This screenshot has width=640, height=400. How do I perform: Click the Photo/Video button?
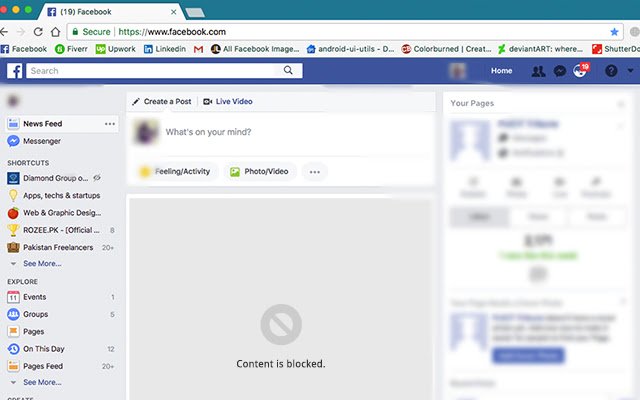[x=259, y=172]
